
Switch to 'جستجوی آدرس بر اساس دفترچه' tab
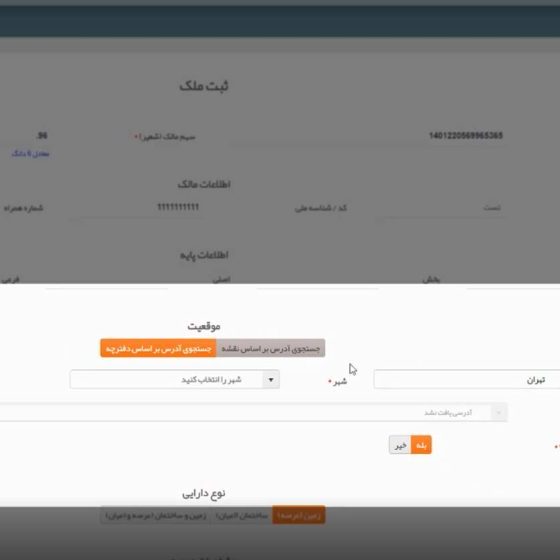tap(158, 348)
